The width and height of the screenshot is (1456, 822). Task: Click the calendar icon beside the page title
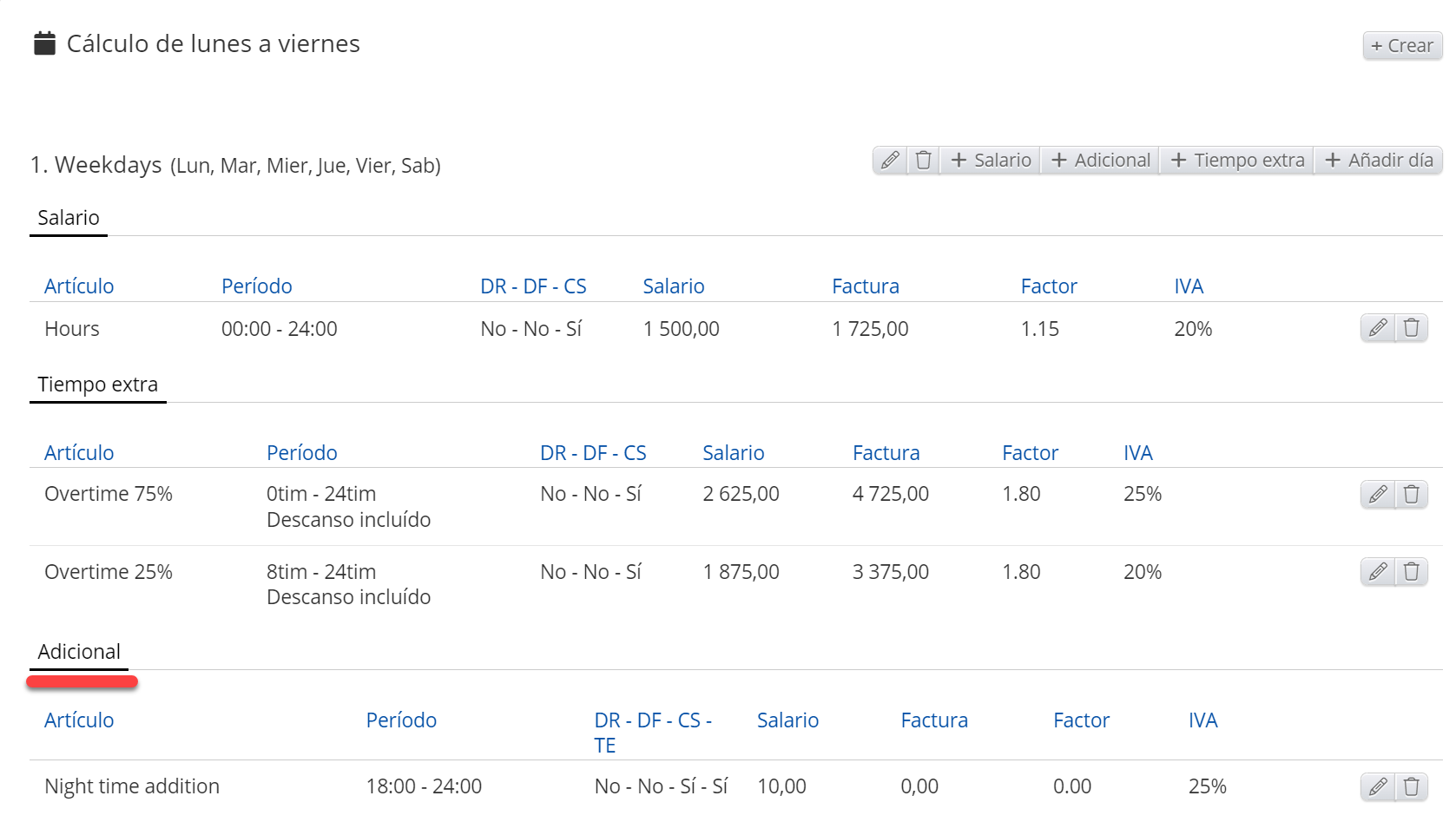[x=44, y=43]
